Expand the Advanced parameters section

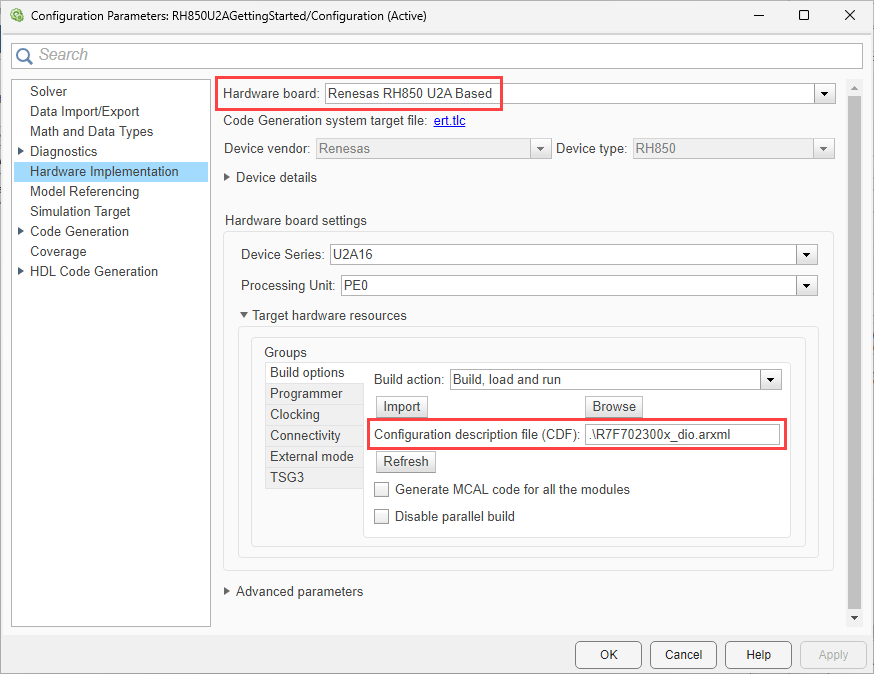pyautogui.click(x=227, y=591)
